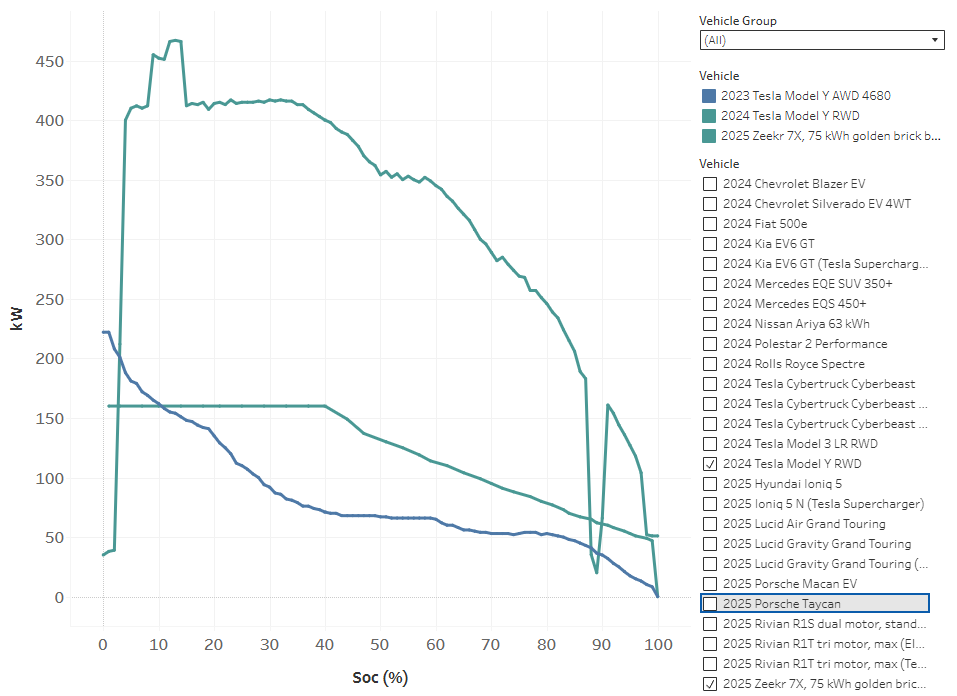Click the 2025 Lucid Air Grand Touring label

[x=804, y=524]
